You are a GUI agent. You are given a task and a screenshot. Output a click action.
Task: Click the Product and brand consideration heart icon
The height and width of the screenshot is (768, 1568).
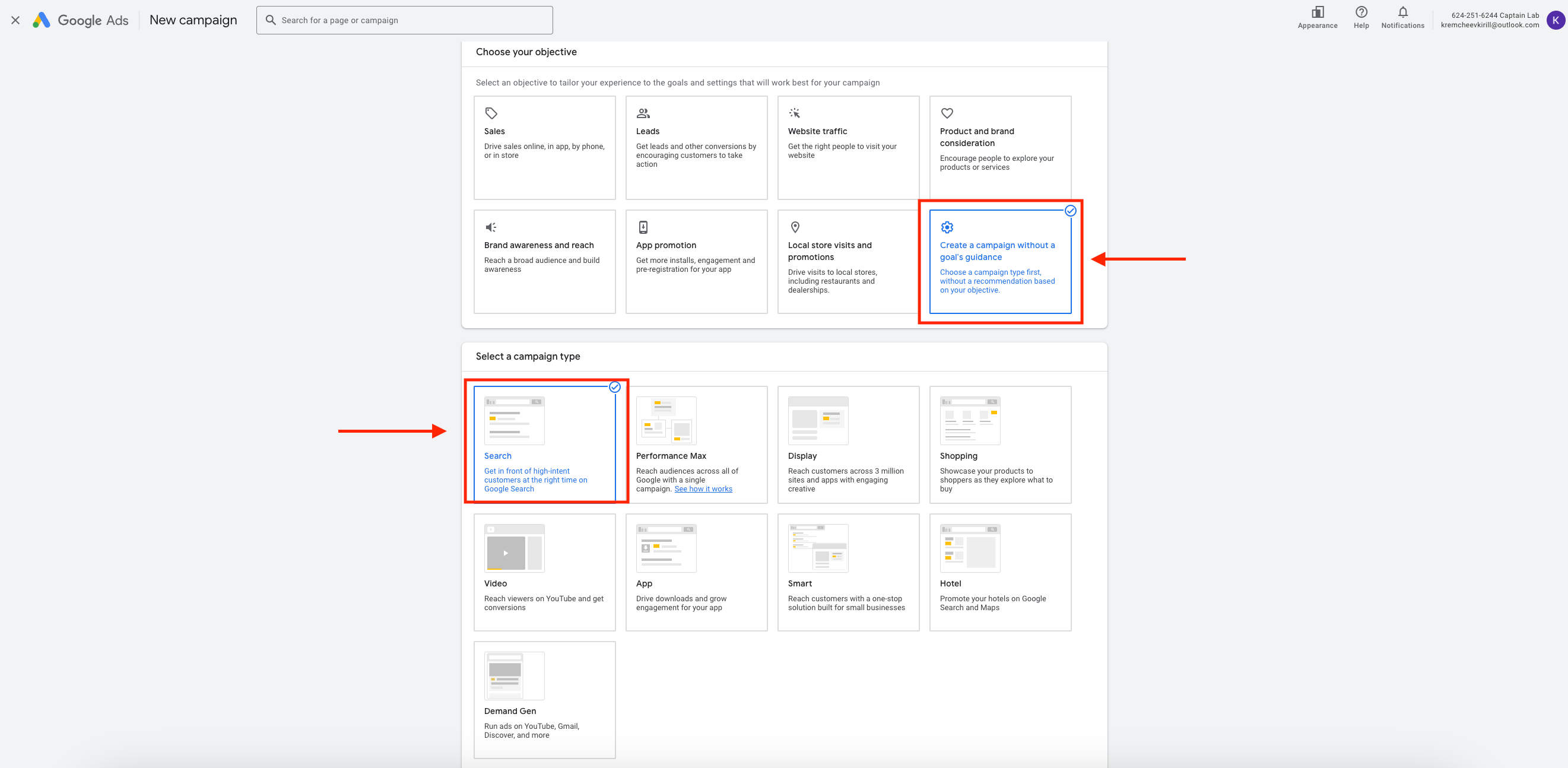tap(947, 113)
